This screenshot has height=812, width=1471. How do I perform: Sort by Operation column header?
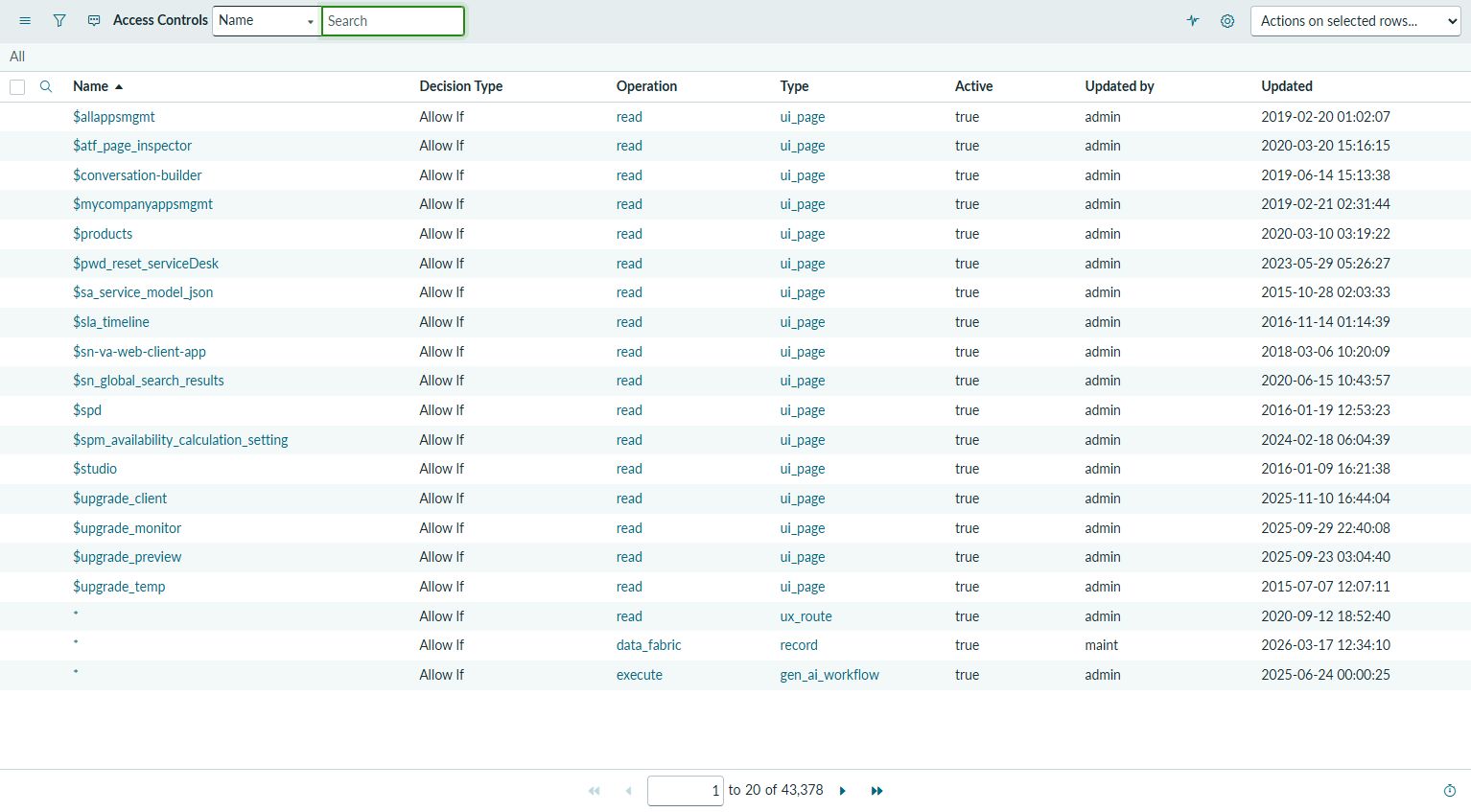[646, 86]
